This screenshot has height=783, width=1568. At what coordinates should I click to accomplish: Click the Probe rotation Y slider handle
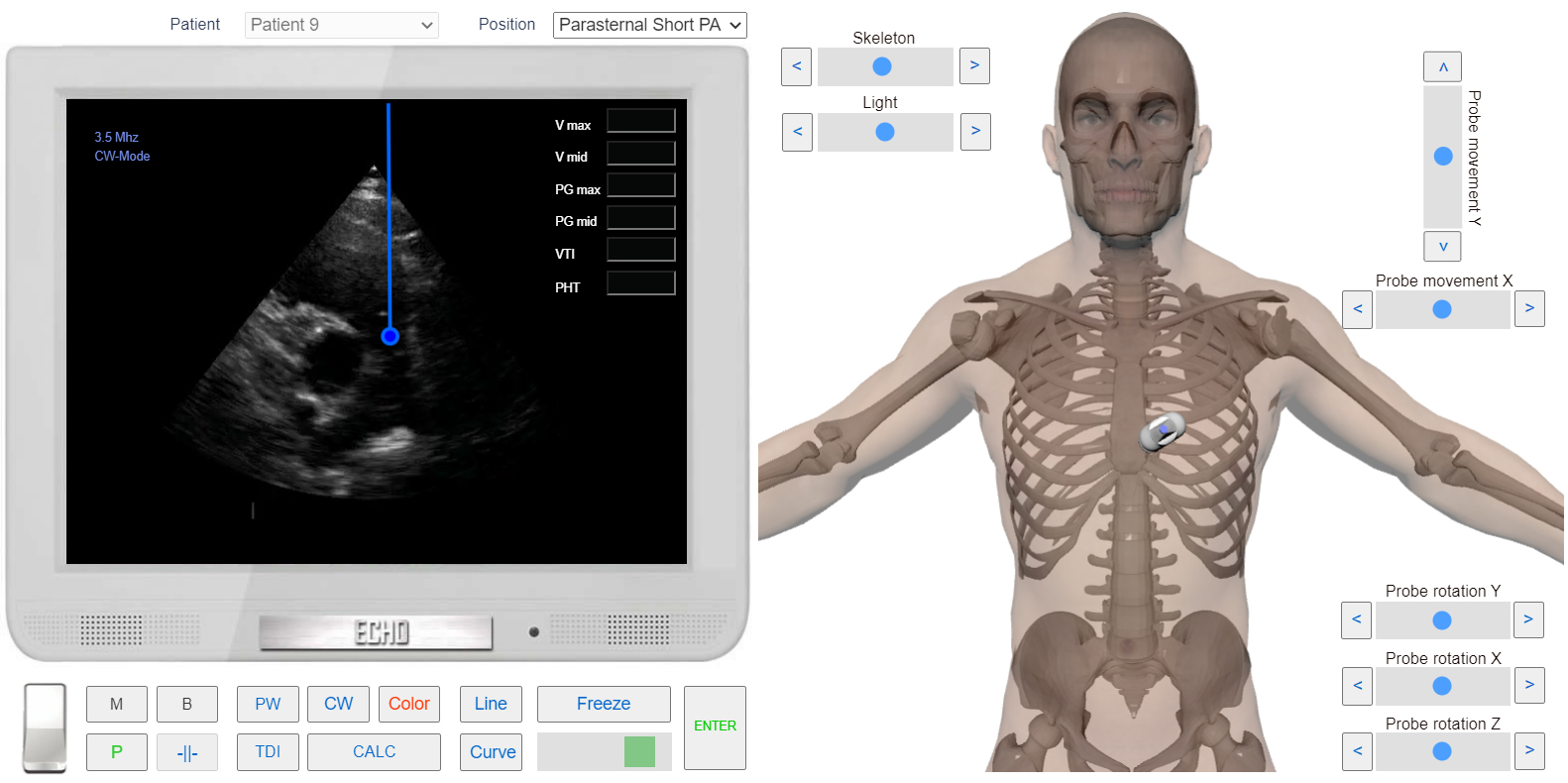pyautogui.click(x=1442, y=619)
